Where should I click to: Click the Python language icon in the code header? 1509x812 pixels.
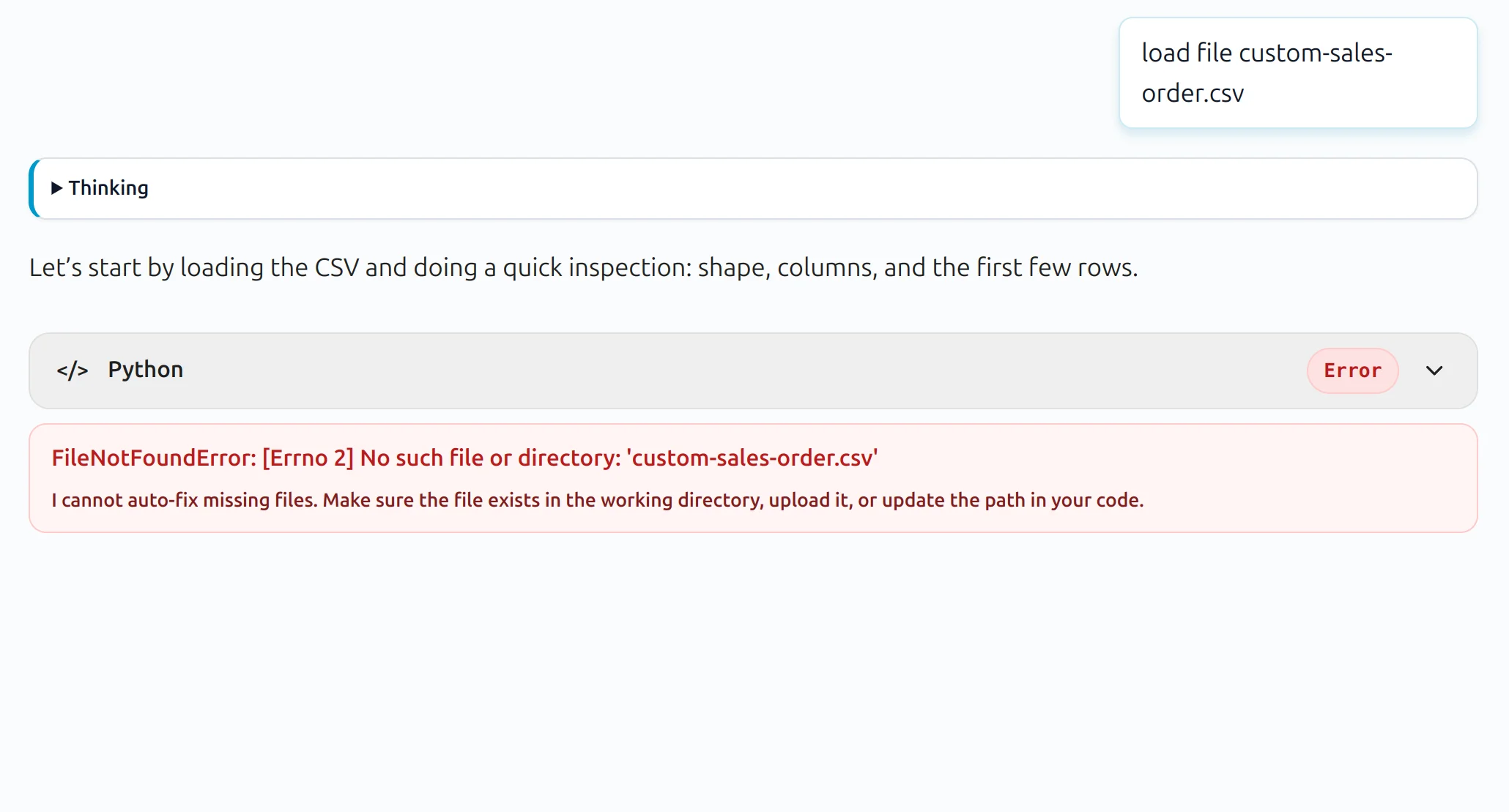74,370
